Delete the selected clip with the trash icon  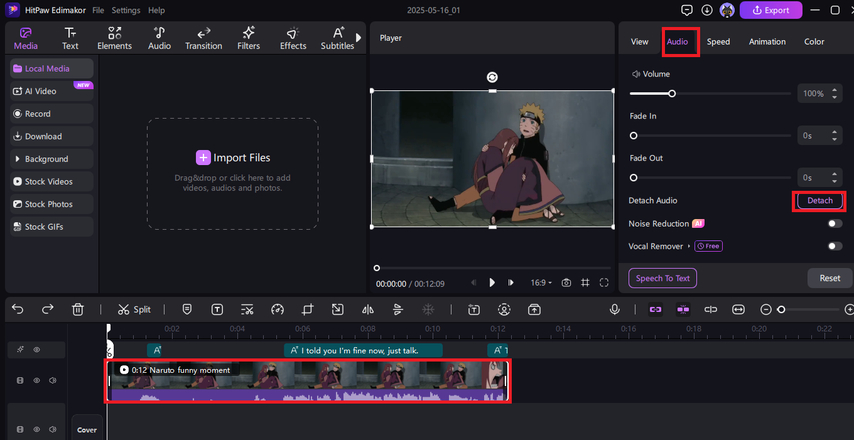pos(78,310)
